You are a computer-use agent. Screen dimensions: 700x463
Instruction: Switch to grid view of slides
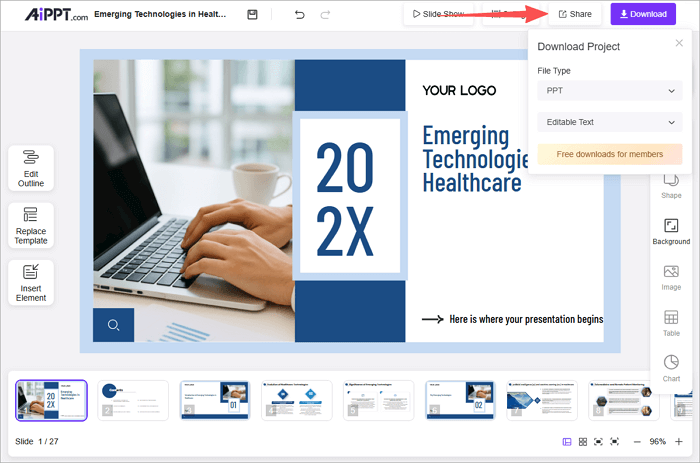582,441
